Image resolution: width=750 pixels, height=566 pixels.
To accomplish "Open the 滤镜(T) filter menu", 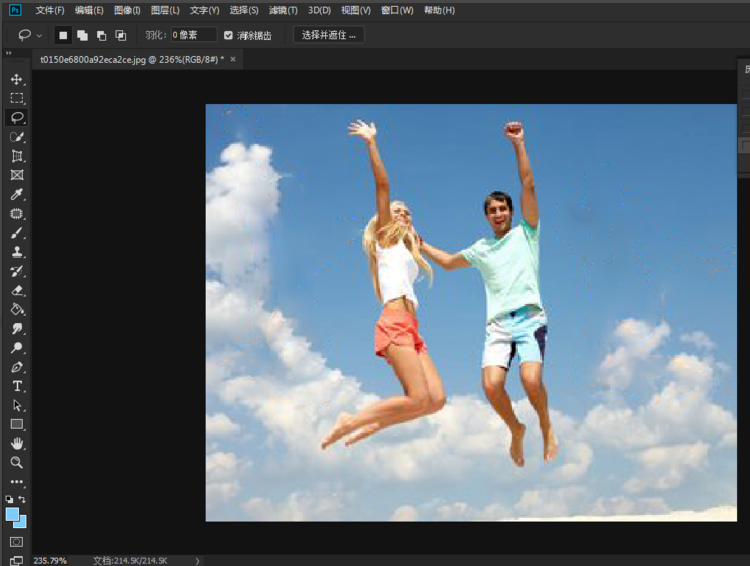I will pyautogui.click(x=284, y=10).
